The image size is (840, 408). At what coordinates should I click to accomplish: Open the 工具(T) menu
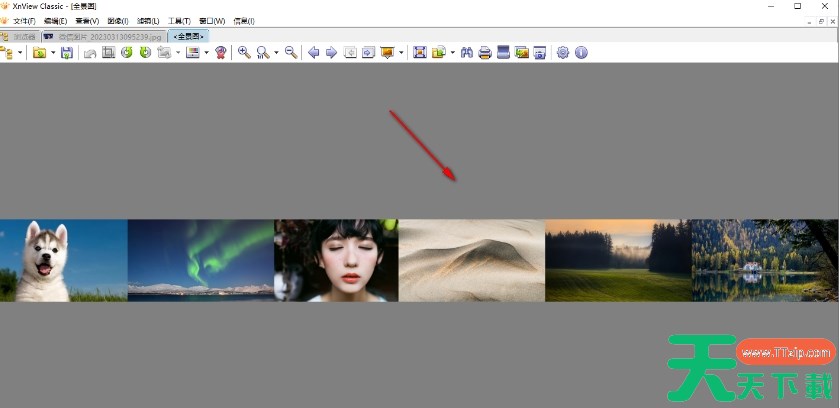click(179, 21)
